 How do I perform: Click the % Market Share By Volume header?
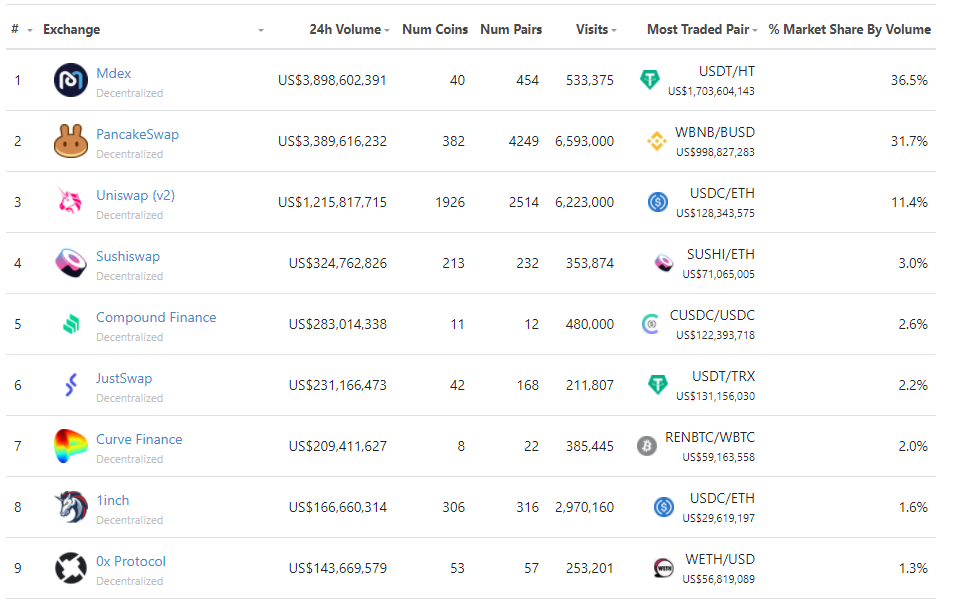click(849, 29)
